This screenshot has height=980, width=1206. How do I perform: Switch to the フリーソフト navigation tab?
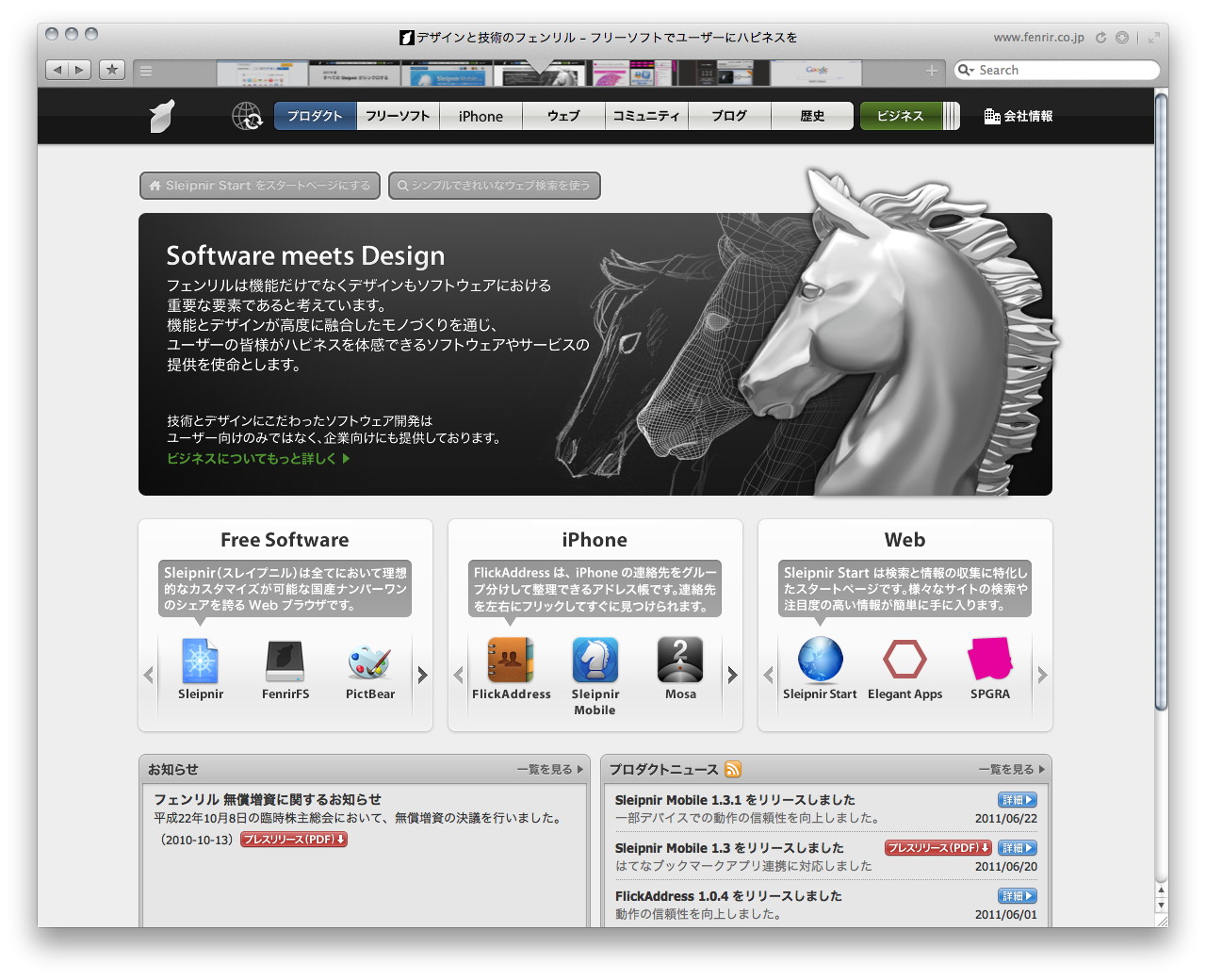coord(397,115)
